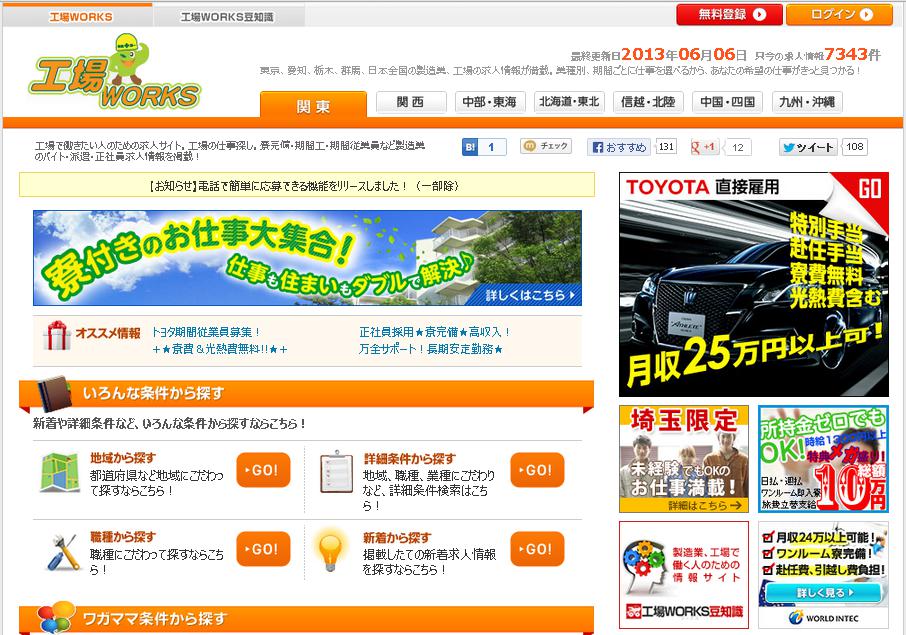Click 詳しくはこちら on dormitory banner
Image resolution: width=906 pixels, height=635 pixels.
click(529, 295)
